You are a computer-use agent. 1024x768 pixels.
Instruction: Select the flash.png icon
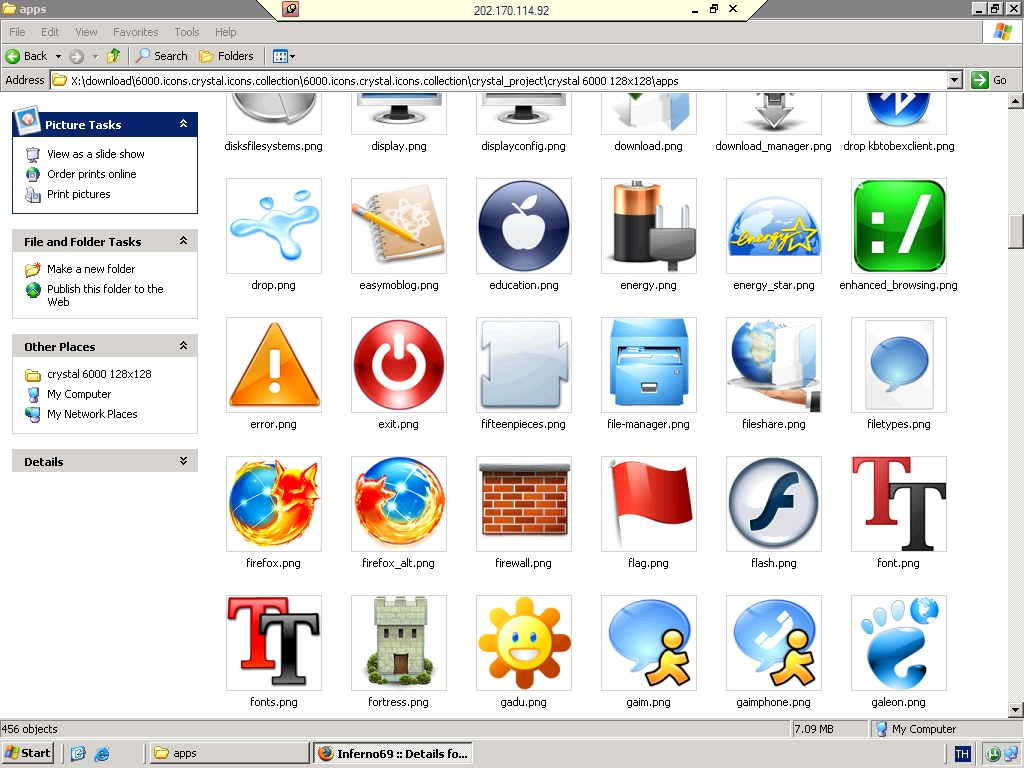774,504
